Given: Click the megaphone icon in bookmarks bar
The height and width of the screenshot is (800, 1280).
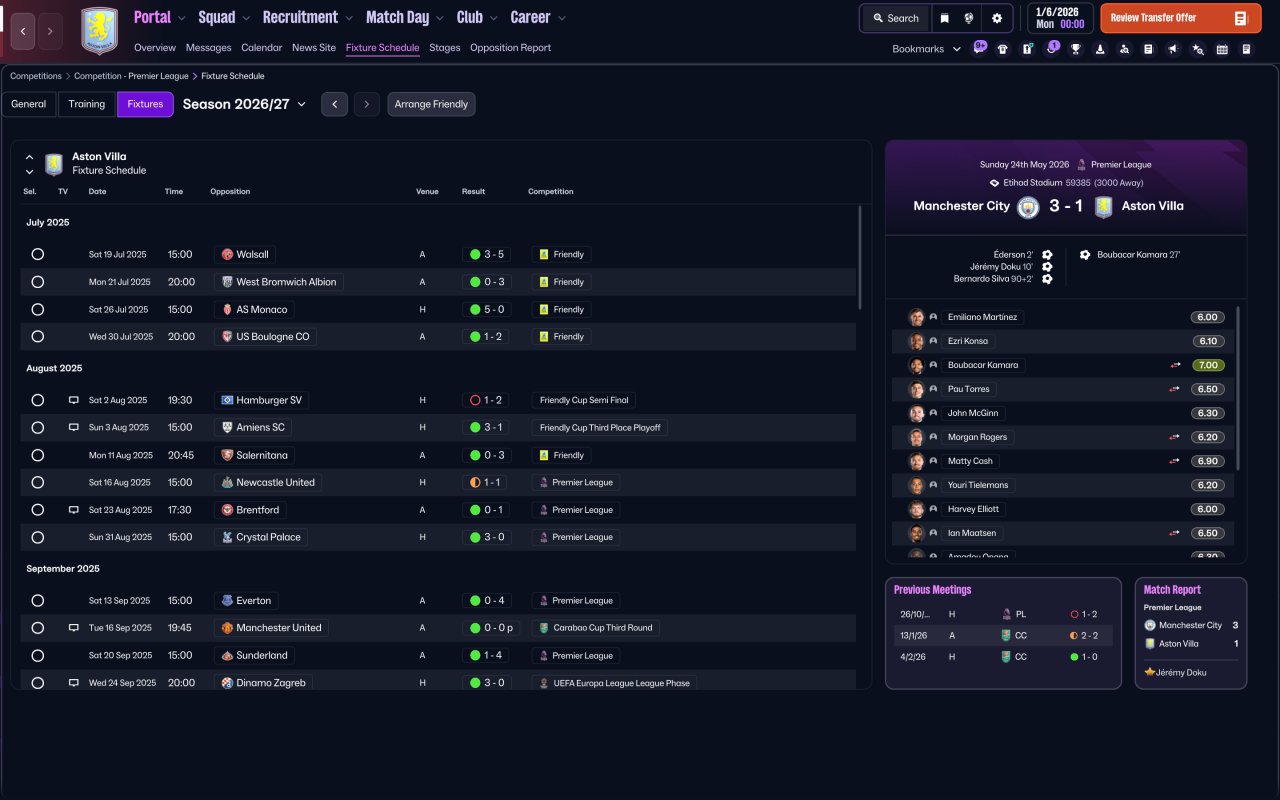Looking at the screenshot, I should [1173, 49].
